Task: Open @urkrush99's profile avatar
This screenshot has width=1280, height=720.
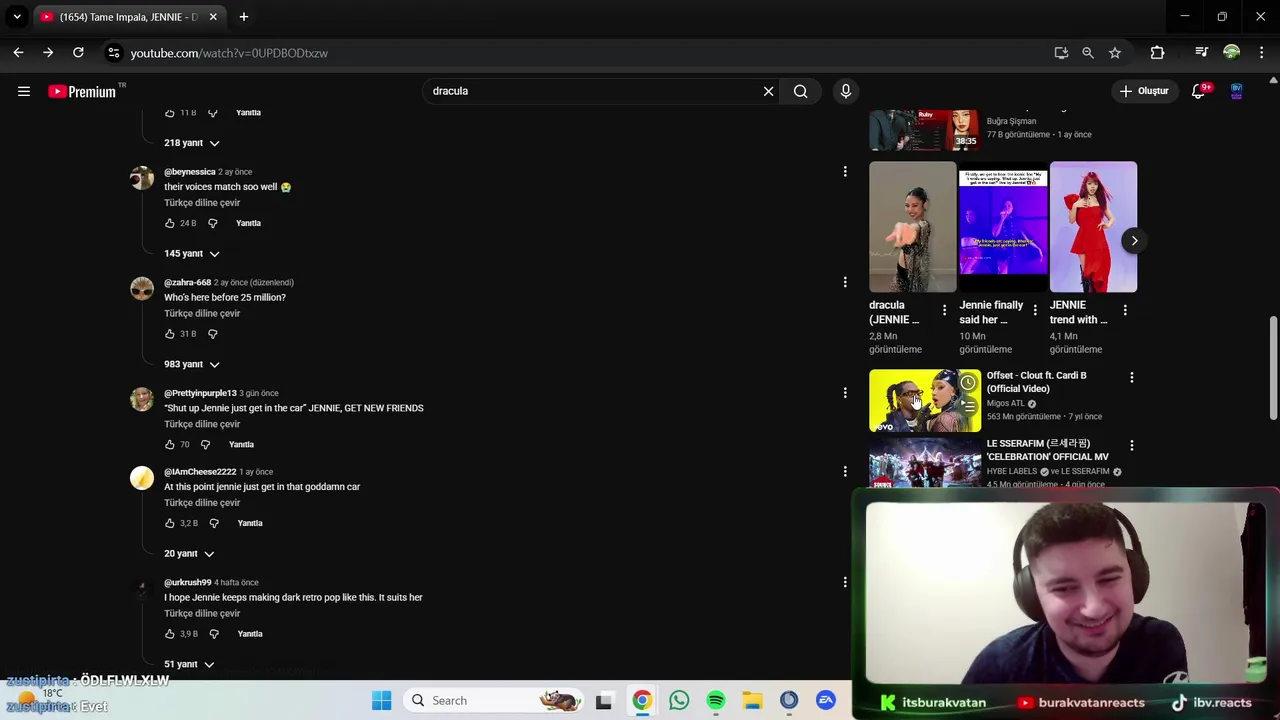Action: pos(142,589)
